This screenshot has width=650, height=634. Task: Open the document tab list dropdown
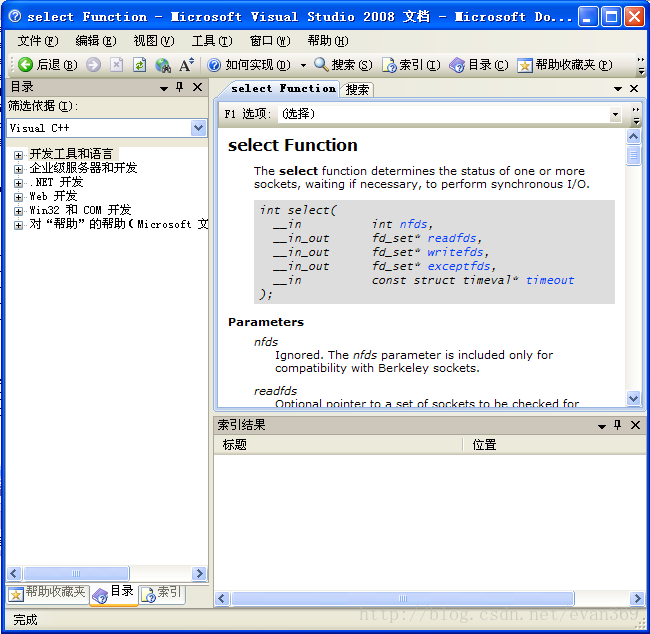click(618, 89)
